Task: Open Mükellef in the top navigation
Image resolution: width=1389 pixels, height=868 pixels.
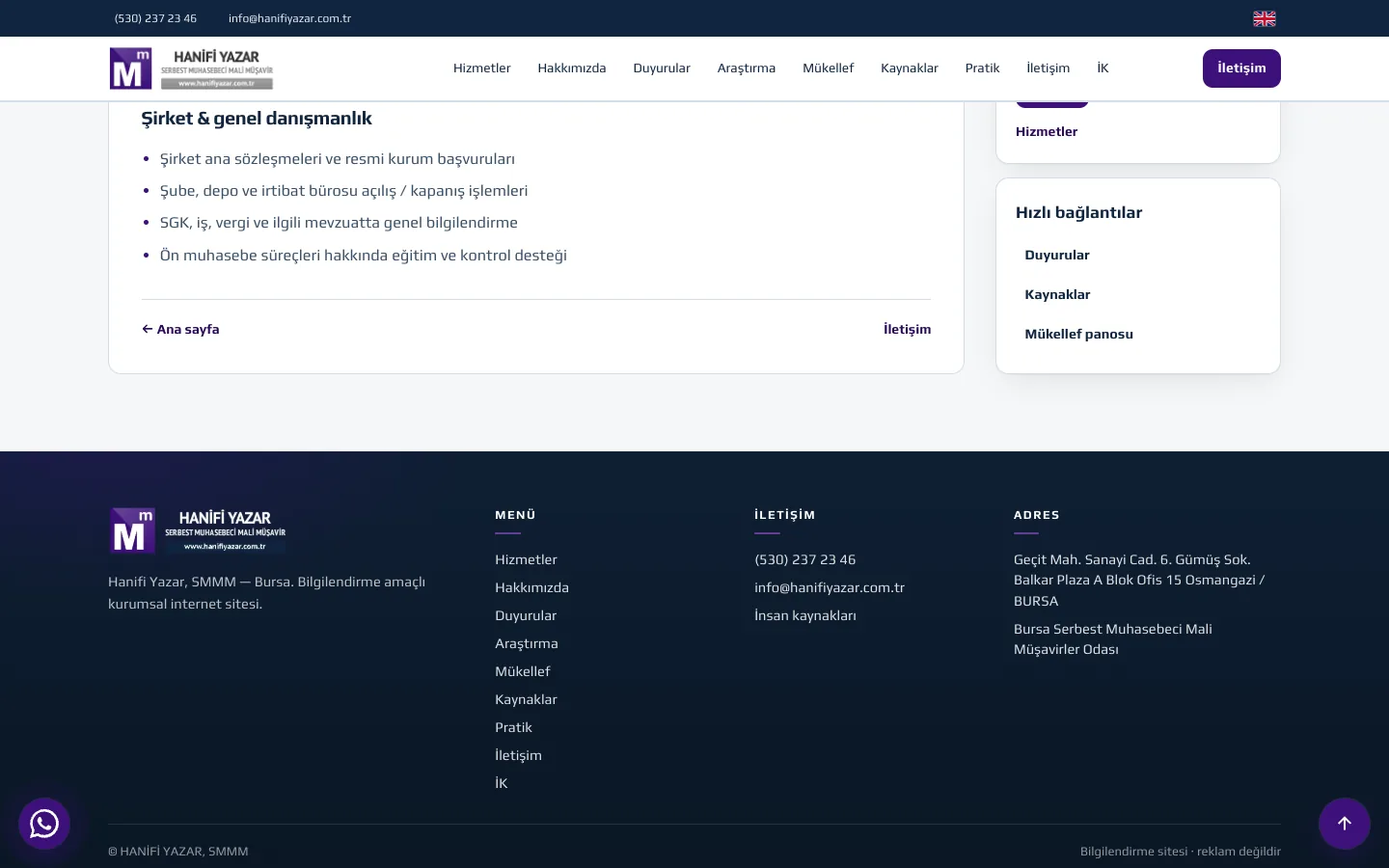Action: click(829, 68)
